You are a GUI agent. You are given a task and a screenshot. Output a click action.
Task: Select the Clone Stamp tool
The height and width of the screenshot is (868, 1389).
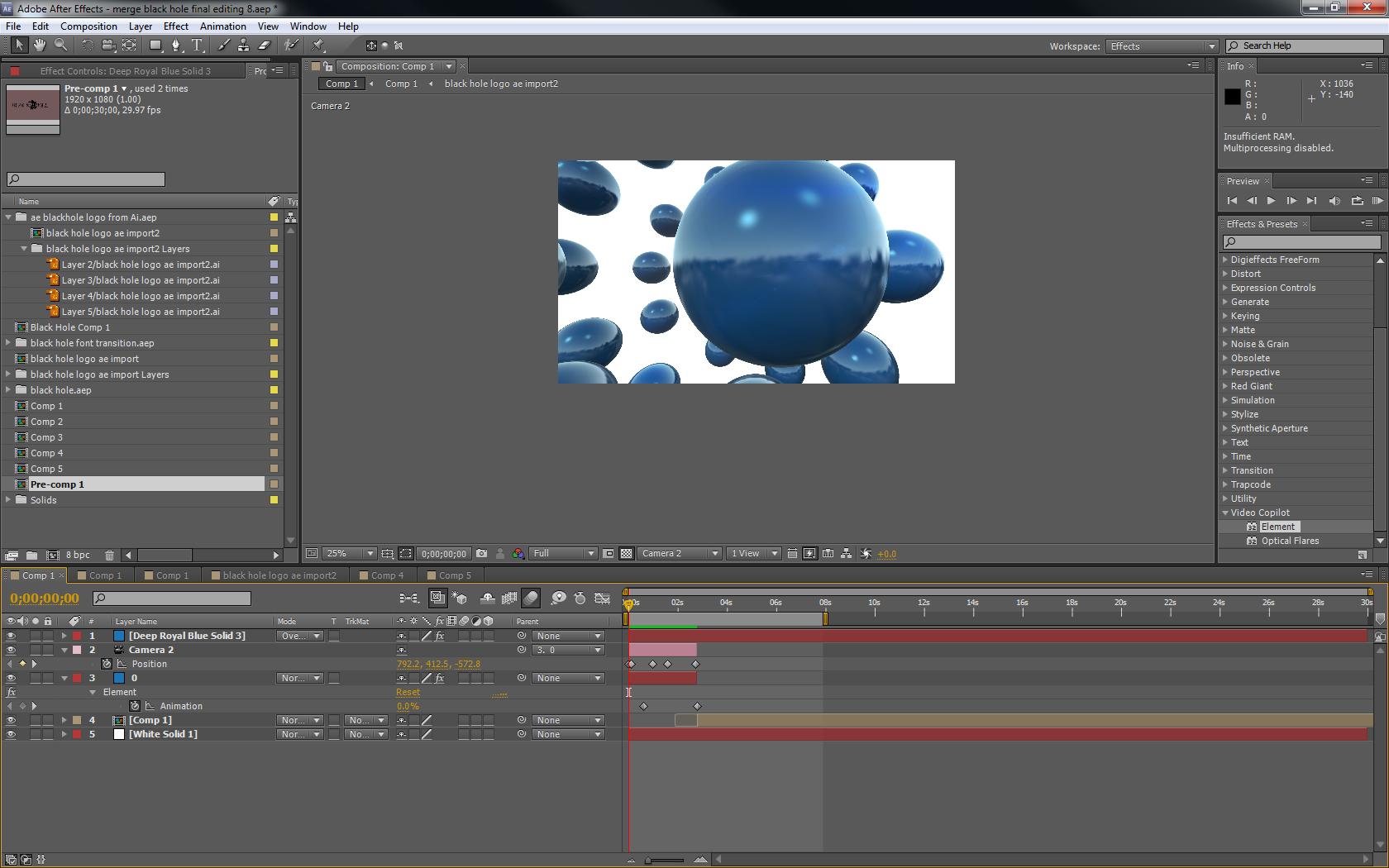coord(243,45)
